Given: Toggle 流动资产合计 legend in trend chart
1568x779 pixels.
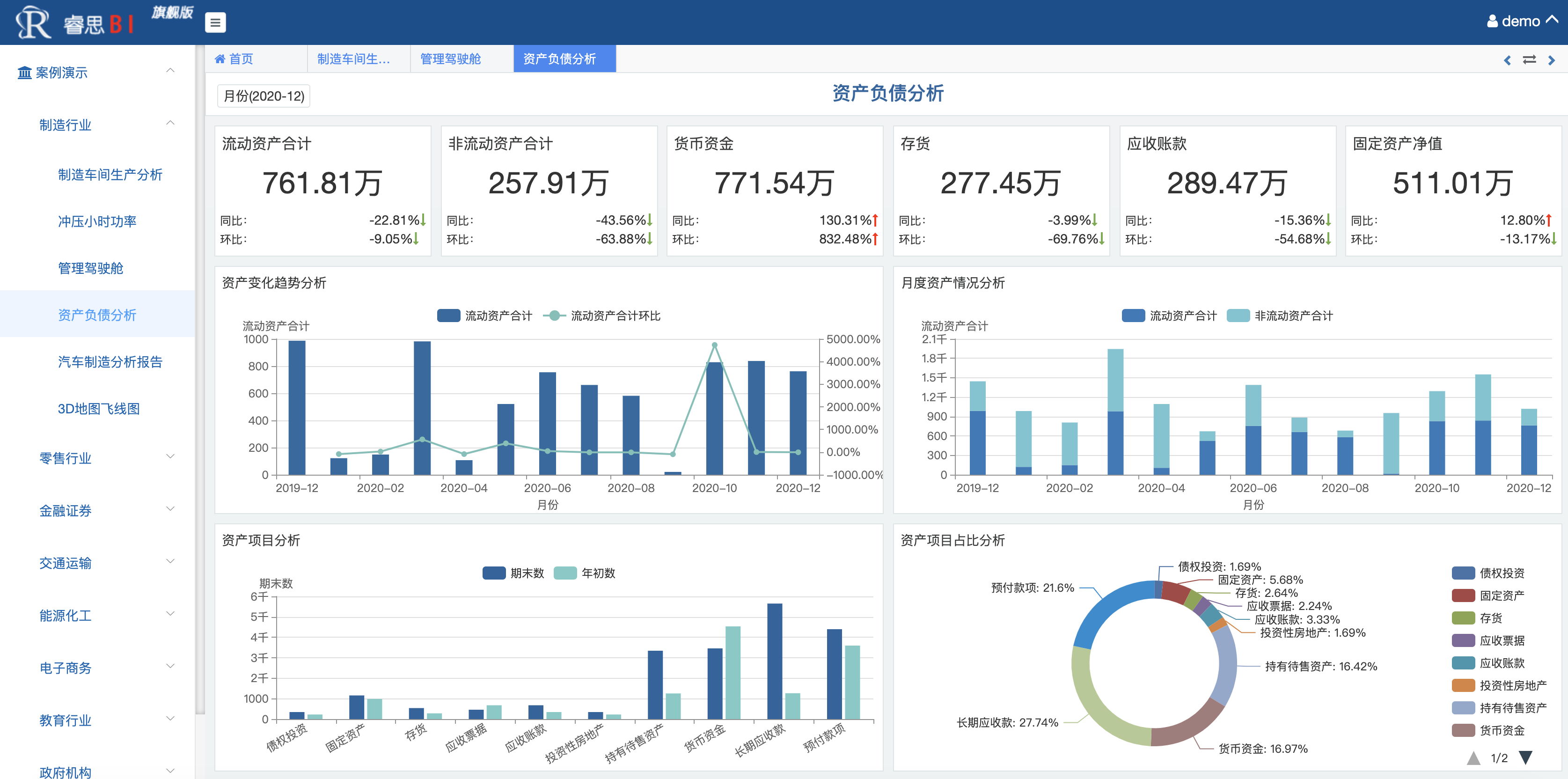Looking at the screenshot, I should click(x=484, y=316).
